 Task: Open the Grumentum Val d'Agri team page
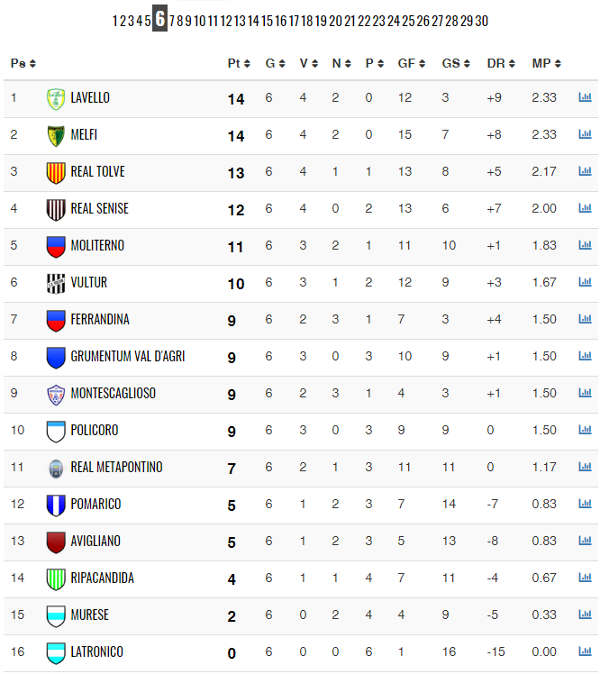click(x=128, y=356)
